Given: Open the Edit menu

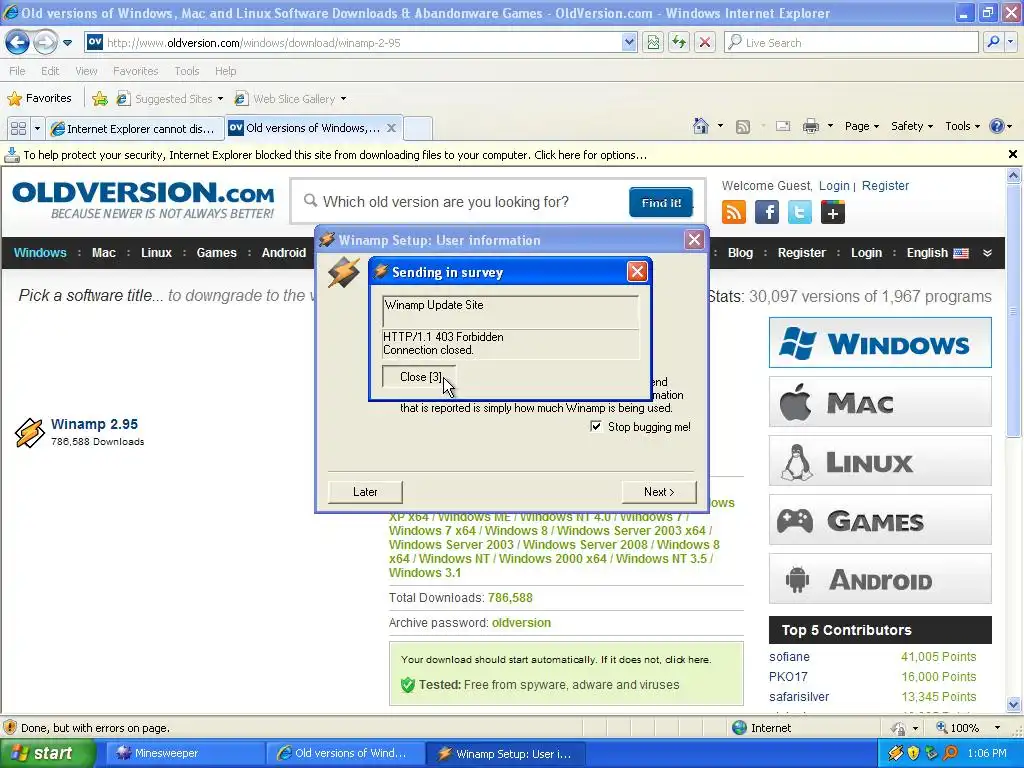Looking at the screenshot, I should coord(50,71).
